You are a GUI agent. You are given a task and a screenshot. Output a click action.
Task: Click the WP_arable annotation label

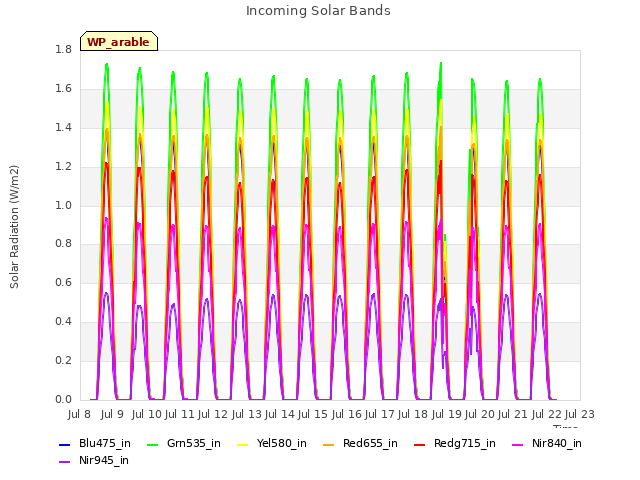coord(119,42)
